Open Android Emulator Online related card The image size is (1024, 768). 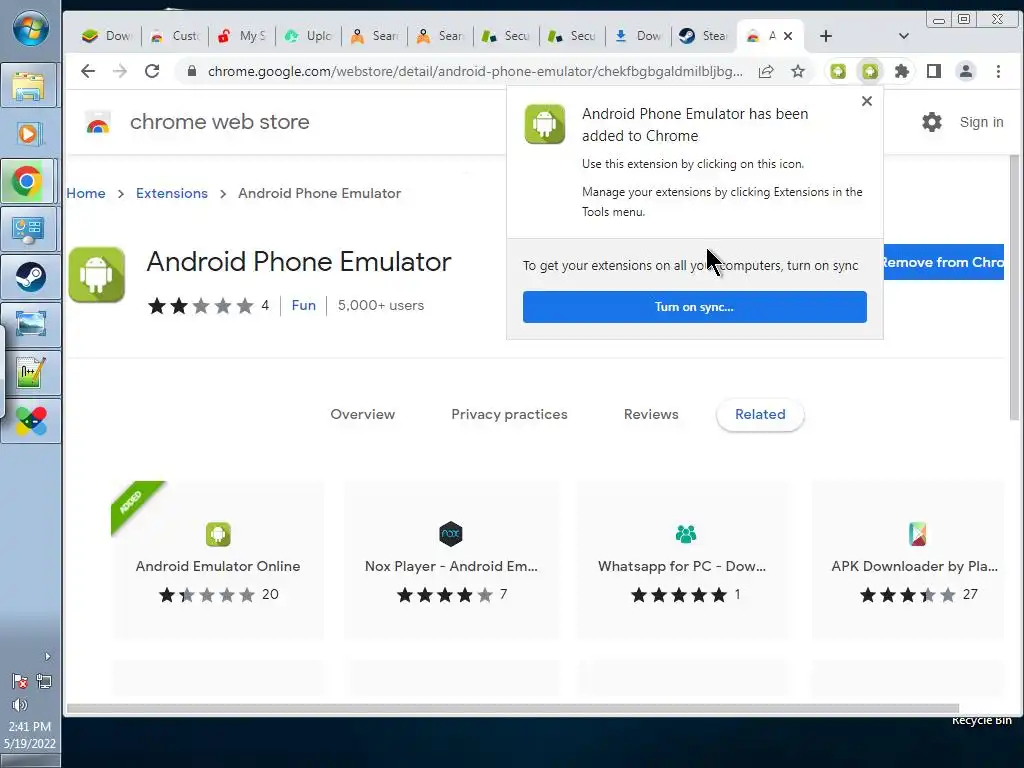click(218, 560)
